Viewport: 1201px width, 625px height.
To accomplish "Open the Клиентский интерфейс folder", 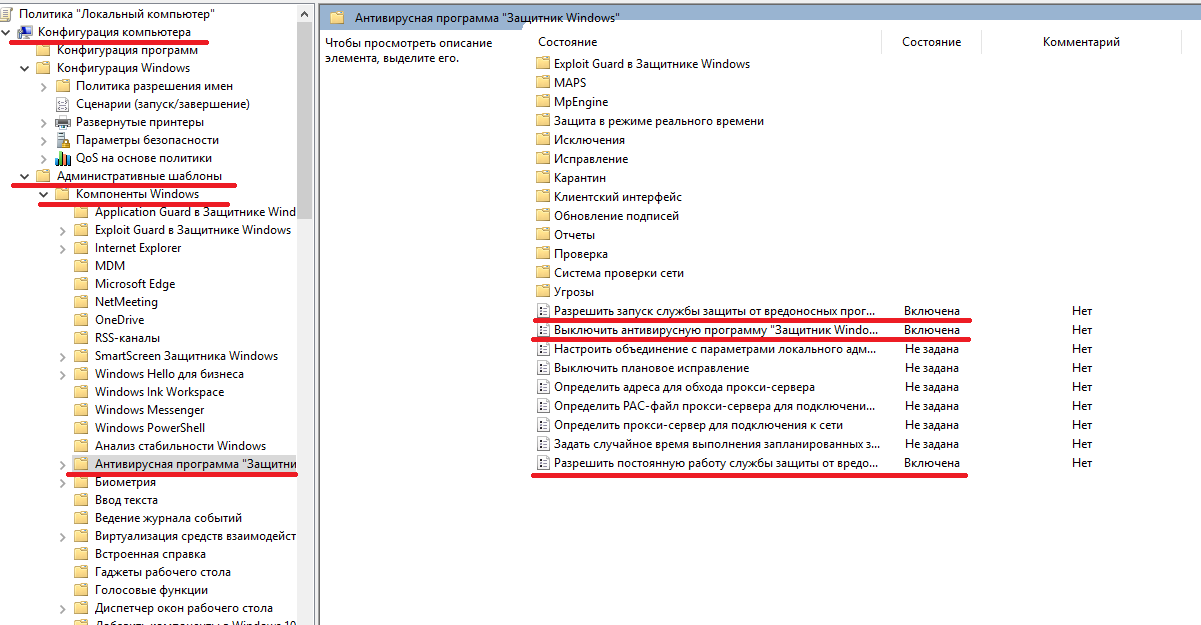I will (x=617, y=197).
